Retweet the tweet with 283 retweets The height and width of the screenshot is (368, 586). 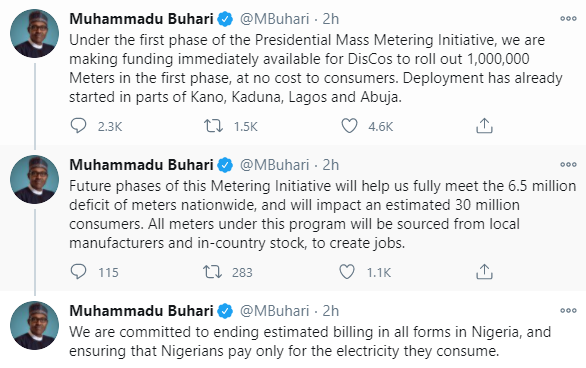[212, 272]
